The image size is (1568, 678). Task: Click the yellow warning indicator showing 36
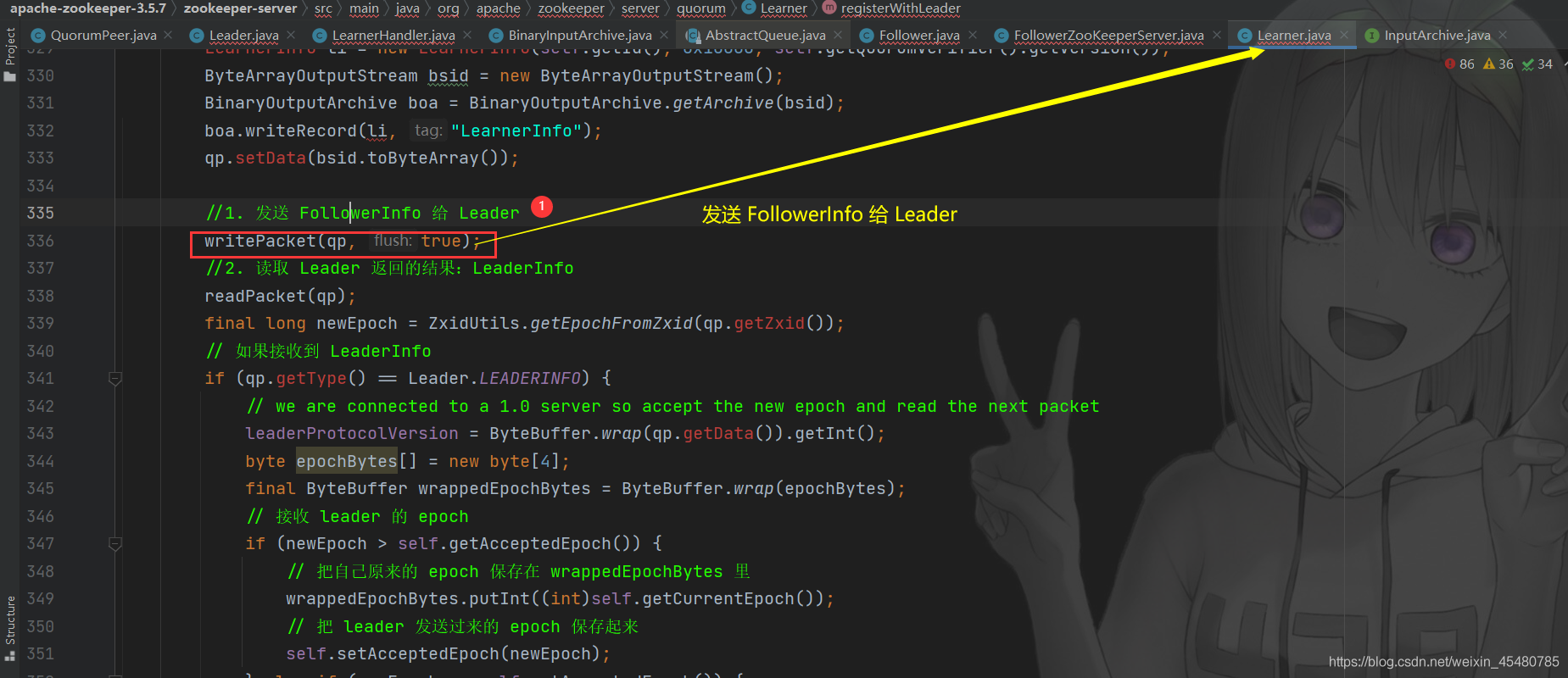[x=1498, y=64]
